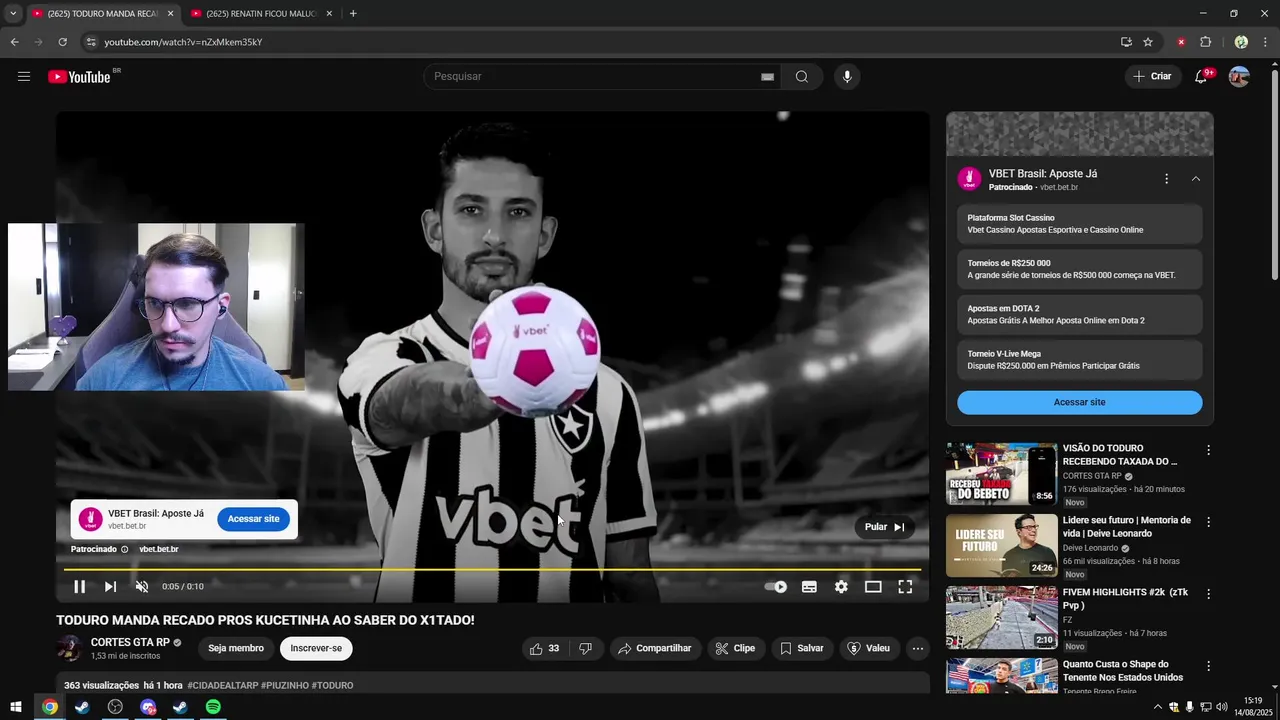Pause the video
The width and height of the screenshot is (1280, 720).
(80, 587)
